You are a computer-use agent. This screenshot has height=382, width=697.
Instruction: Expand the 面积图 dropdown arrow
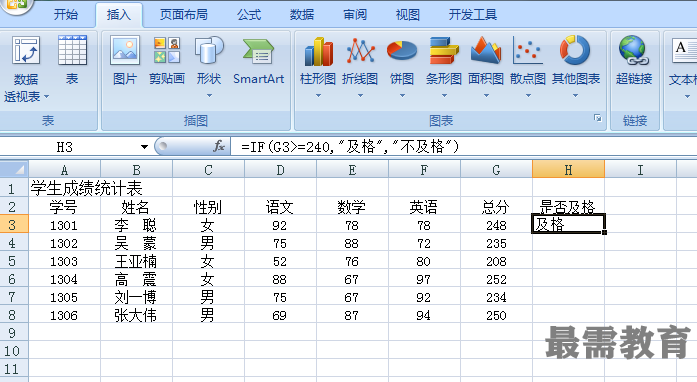(486, 95)
